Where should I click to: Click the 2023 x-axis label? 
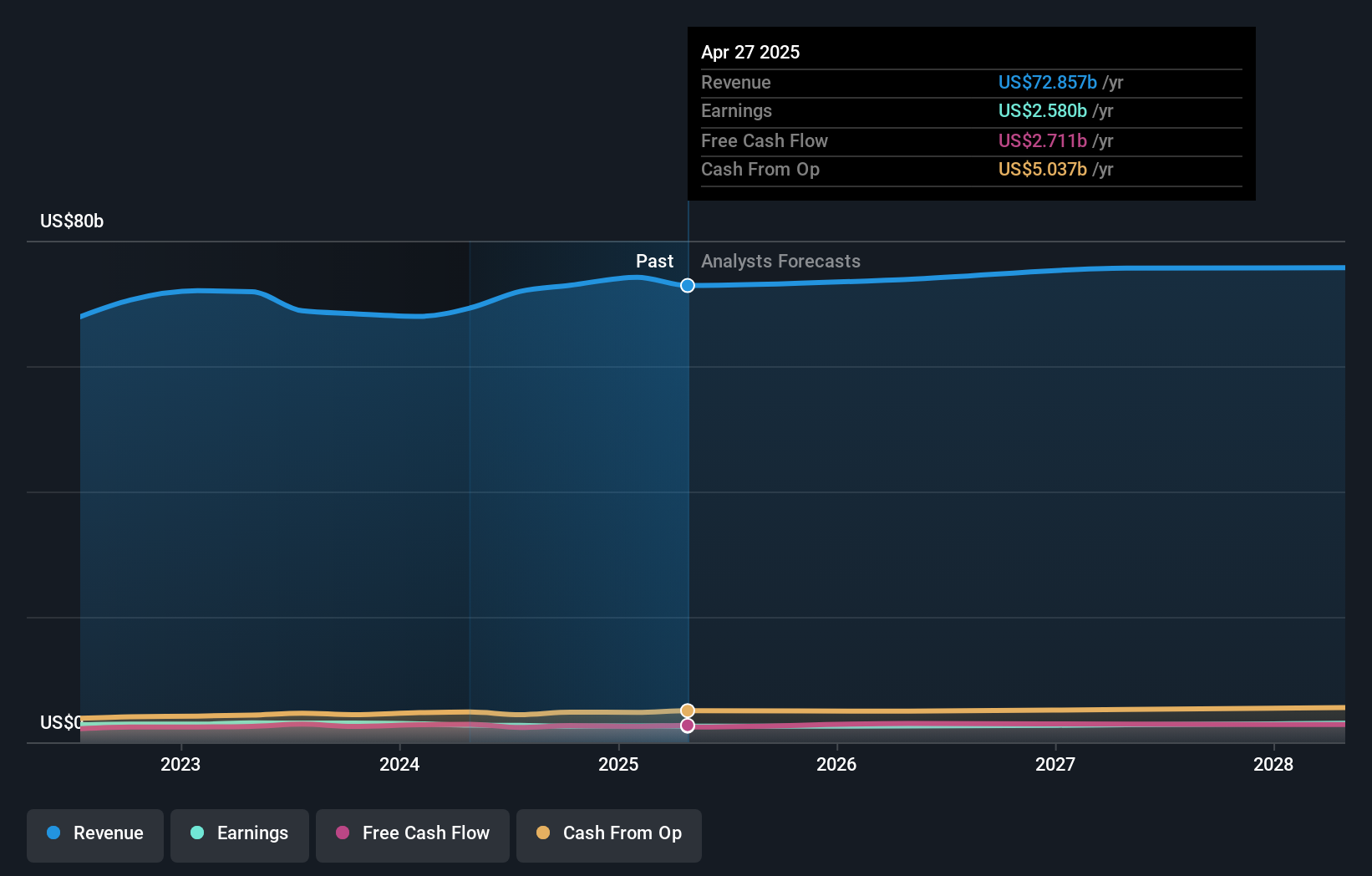(x=180, y=764)
